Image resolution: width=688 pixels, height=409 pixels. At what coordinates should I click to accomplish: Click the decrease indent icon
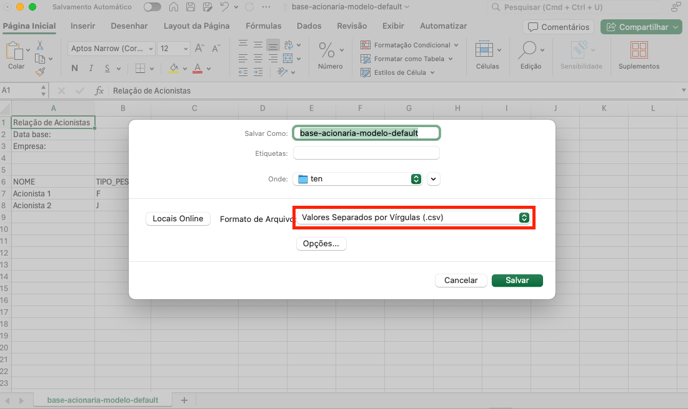(x=243, y=72)
